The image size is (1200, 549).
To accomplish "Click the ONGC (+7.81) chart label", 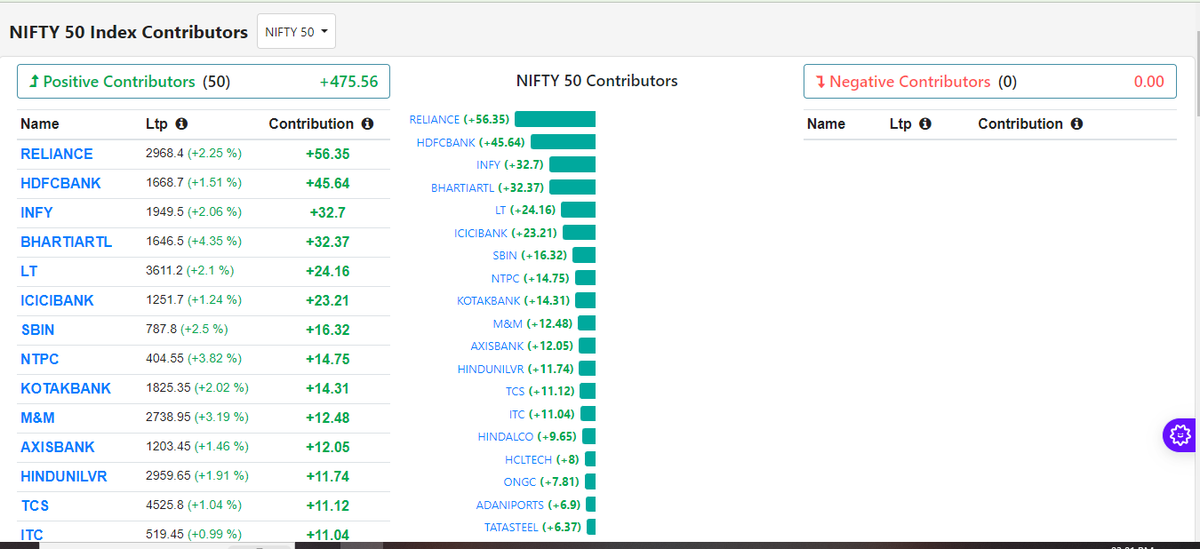I will tap(542, 482).
